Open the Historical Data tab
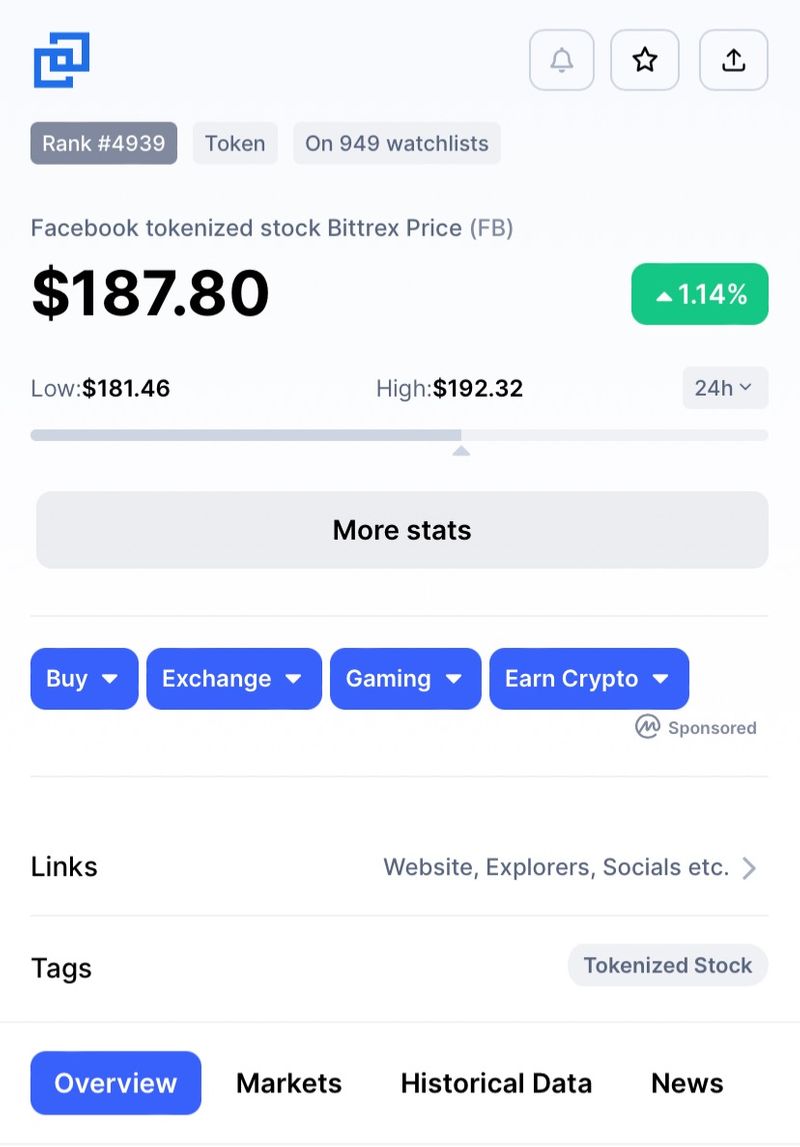 496,1083
